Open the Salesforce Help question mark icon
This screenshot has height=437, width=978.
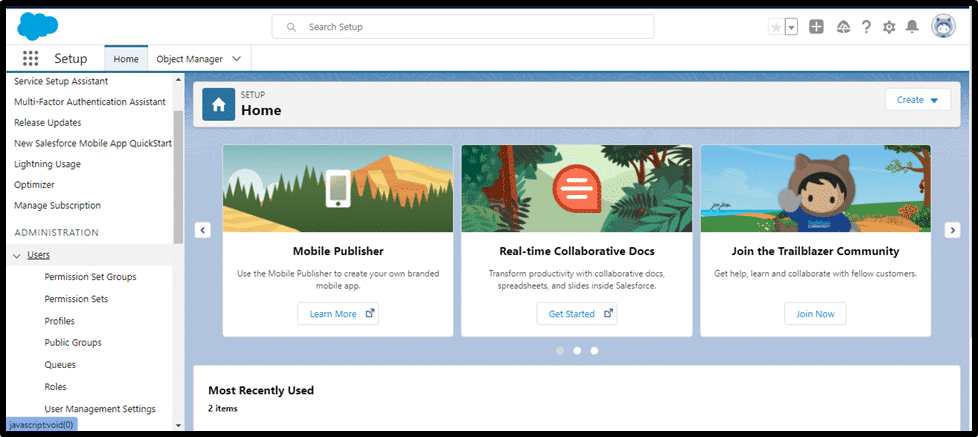(x=866, y=27)
